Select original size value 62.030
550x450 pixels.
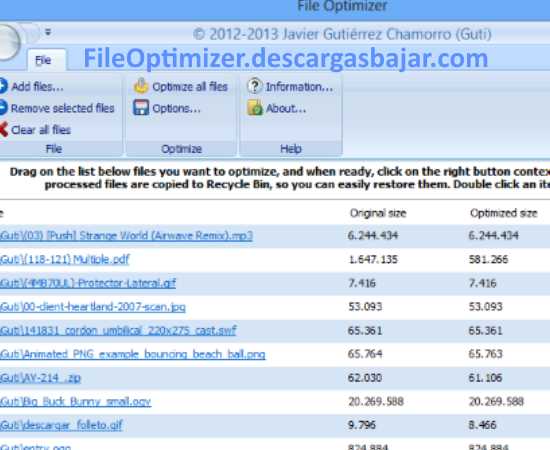(x=365, y=377)
